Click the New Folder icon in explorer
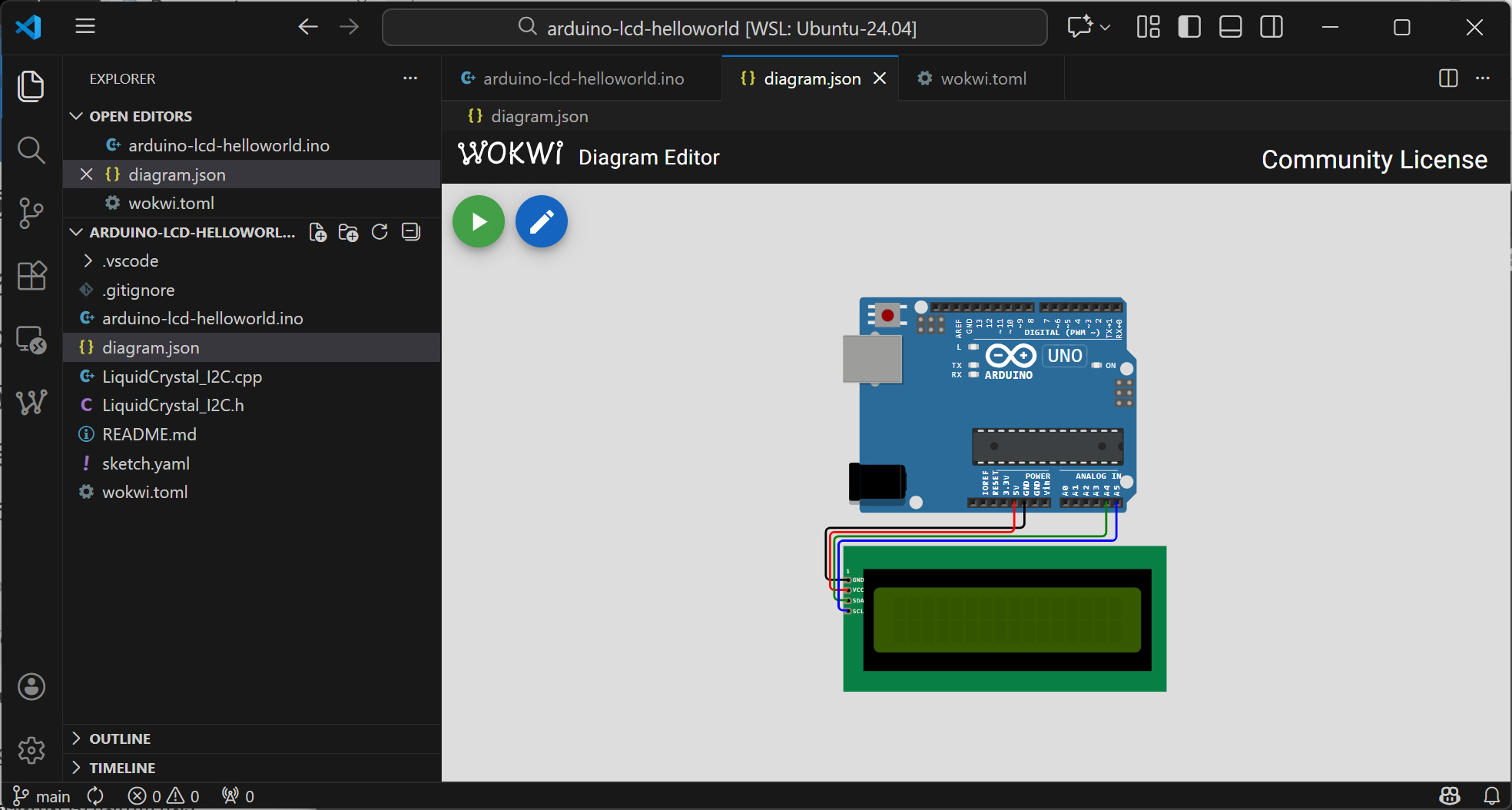The image size is (1512, 810). (x=348, y=232)
